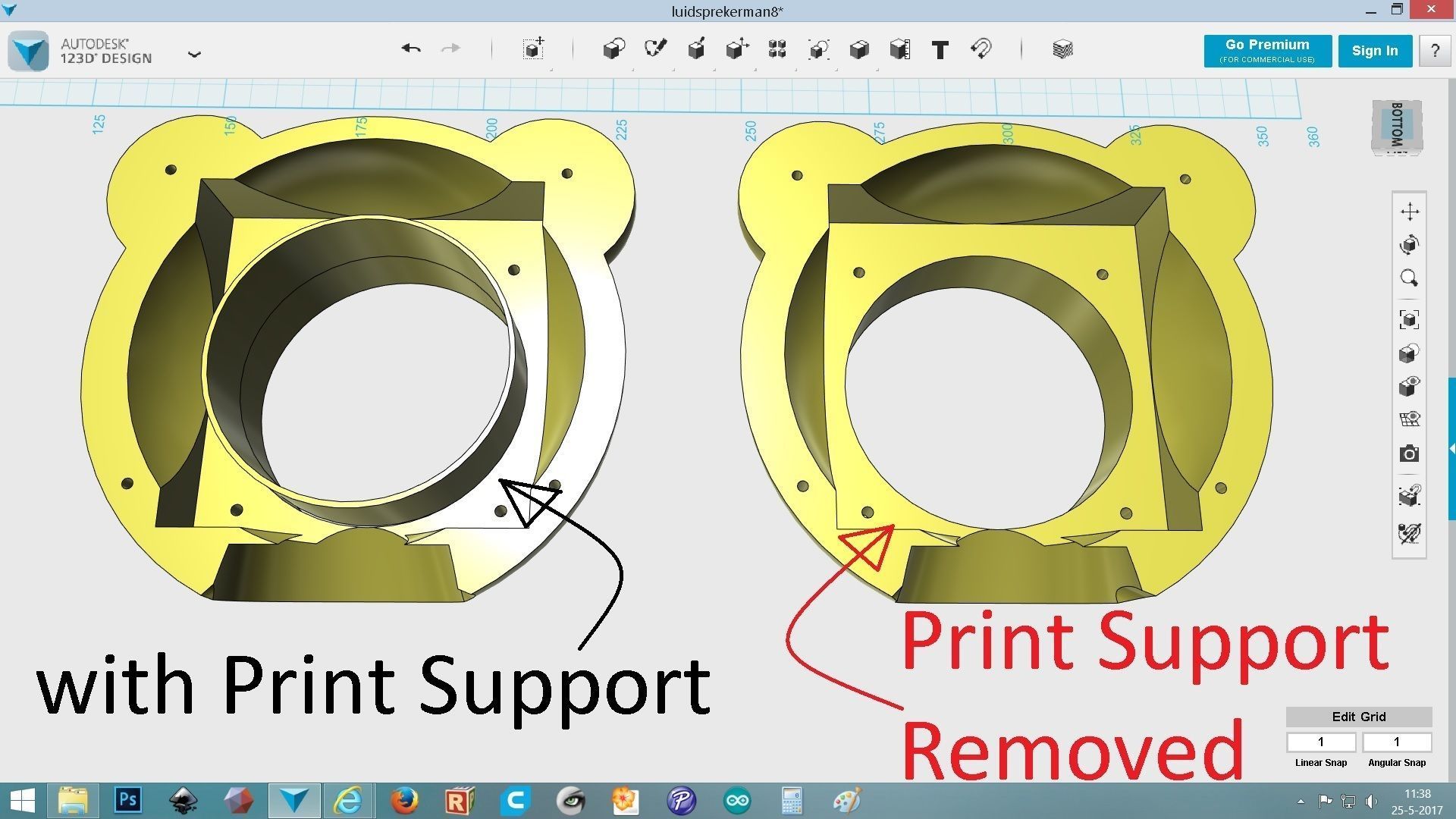Expand the blue side panel arrow

tap(1451, 449)
